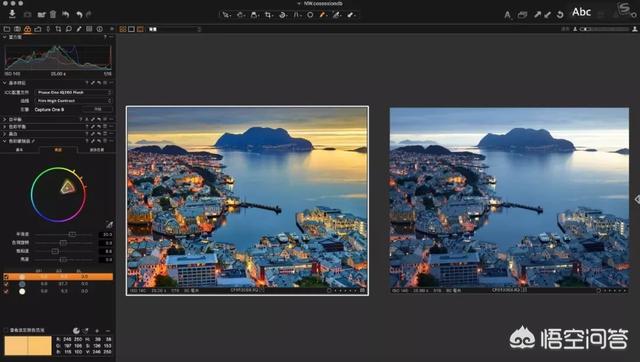Screen dimensions: 640x362
Task: Click the Import images download icon
Action: [12, 14]
